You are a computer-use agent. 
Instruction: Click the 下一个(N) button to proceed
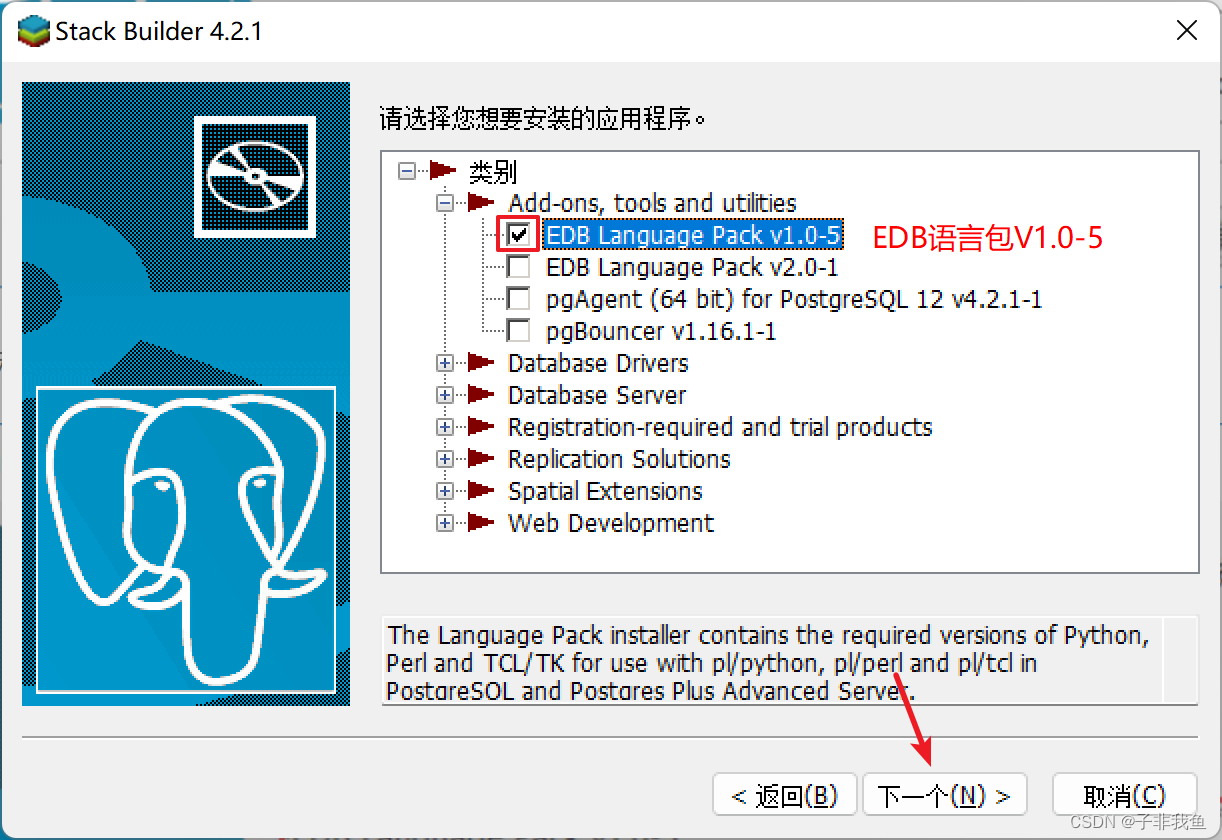[944, 794]
